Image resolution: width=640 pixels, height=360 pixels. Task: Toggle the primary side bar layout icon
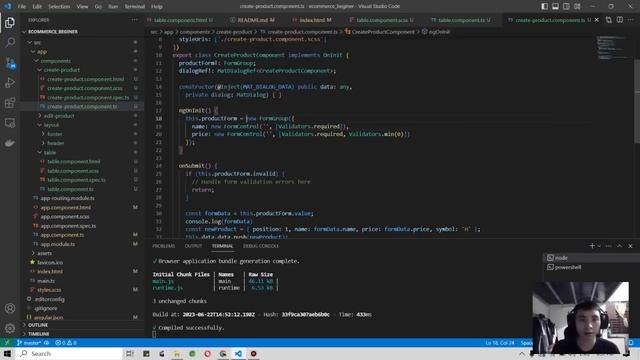544,6
